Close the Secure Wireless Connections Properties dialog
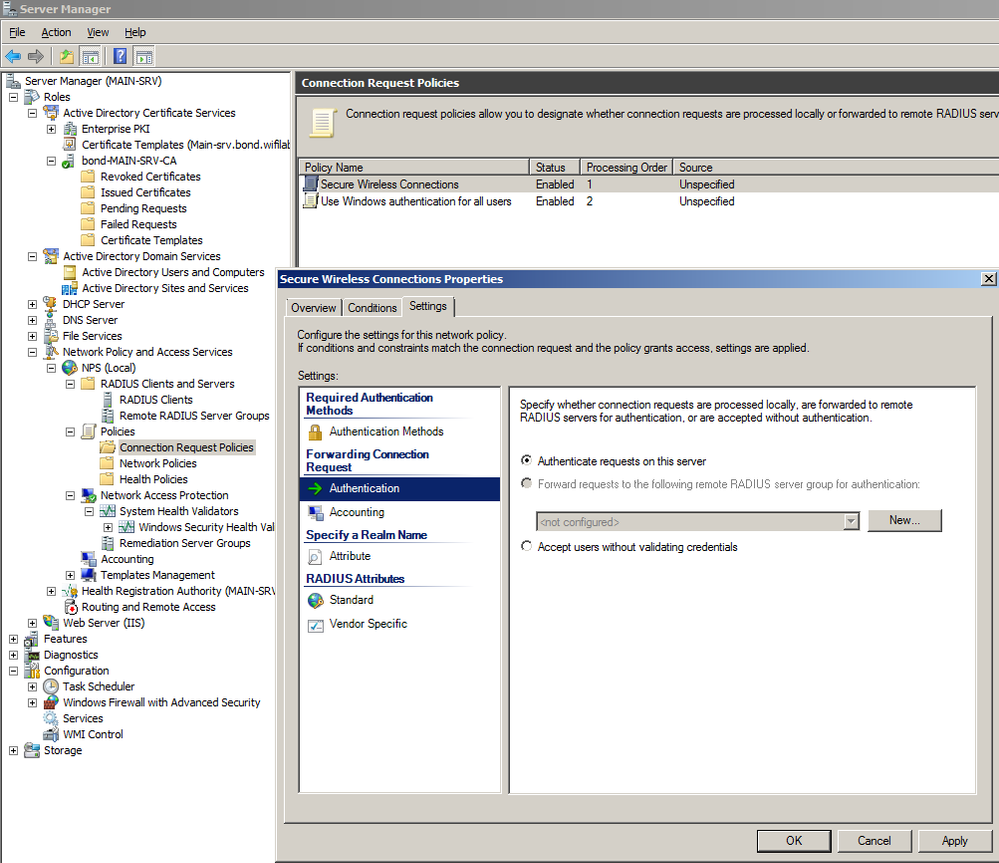 [x=988, y=279]
